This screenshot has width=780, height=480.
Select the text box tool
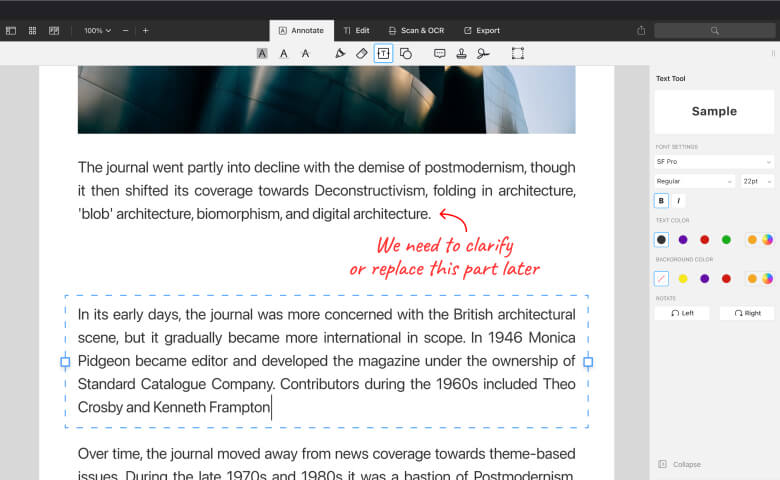tap(383, 53)
